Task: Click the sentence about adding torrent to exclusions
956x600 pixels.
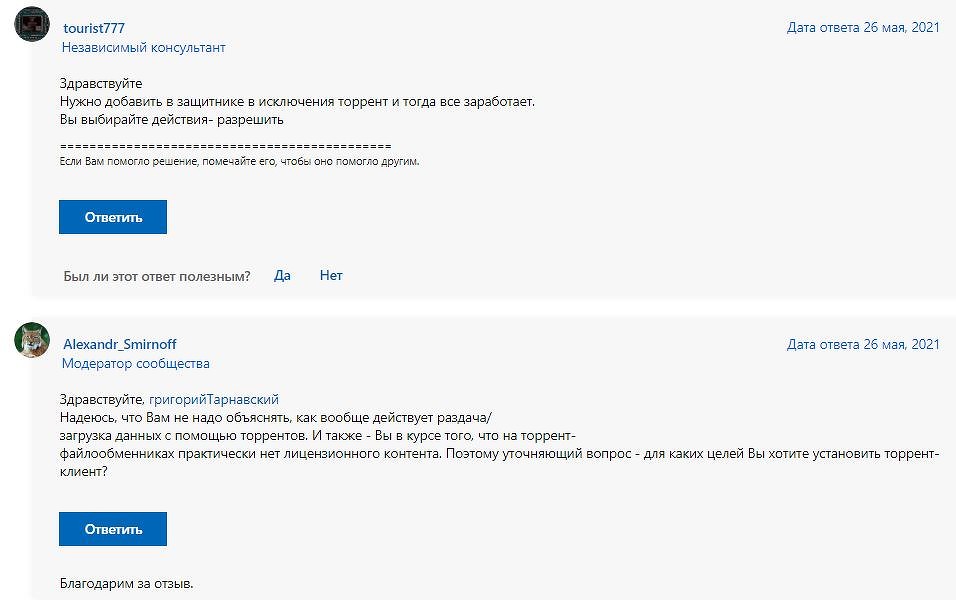Action: click(297, 102)
